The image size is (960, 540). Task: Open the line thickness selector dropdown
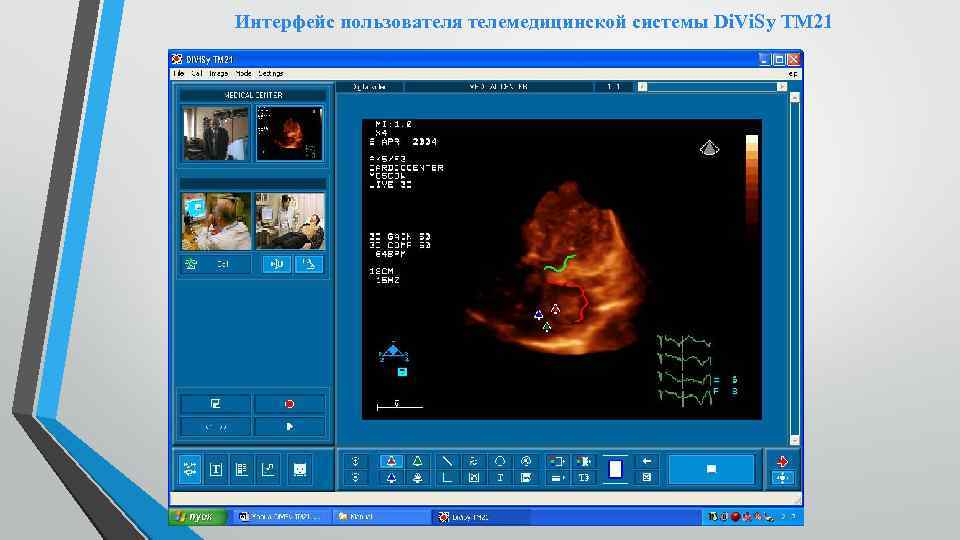coord(557,478)
